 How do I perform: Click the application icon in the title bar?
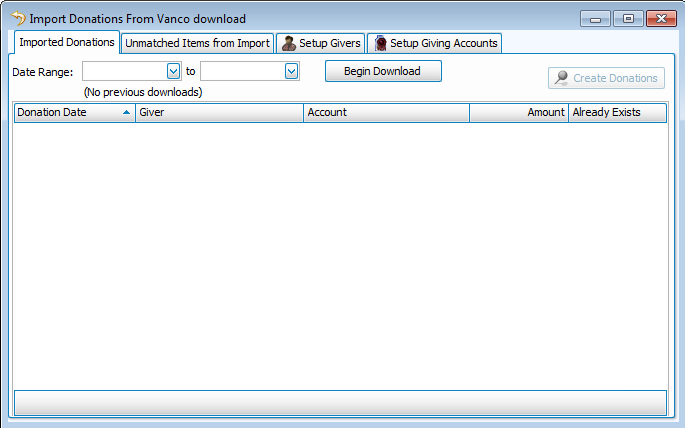pos(18,18)
